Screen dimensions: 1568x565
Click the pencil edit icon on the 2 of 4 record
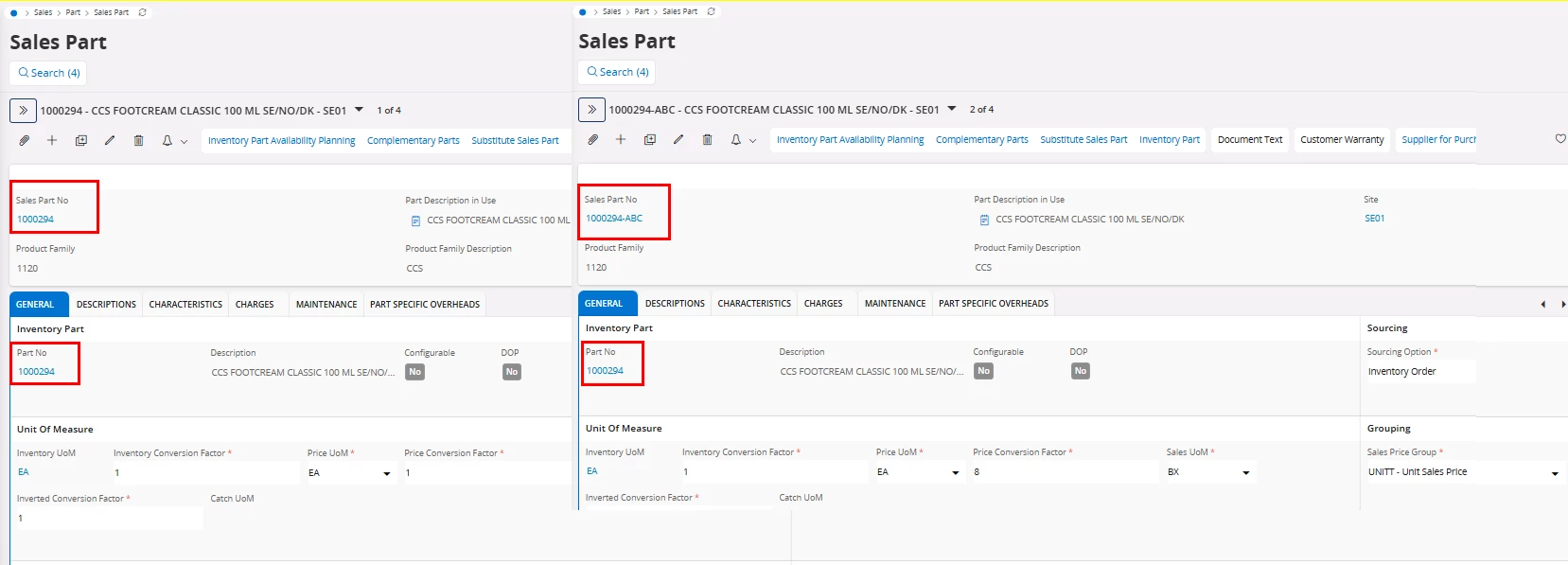tap(678, 139)
